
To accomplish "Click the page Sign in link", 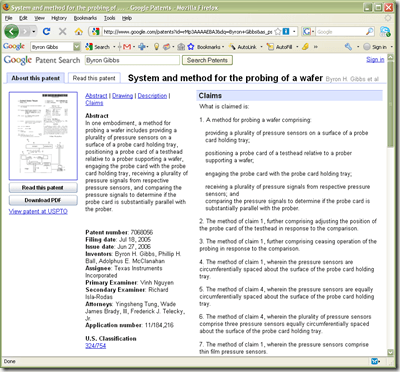I will [375, 59].
